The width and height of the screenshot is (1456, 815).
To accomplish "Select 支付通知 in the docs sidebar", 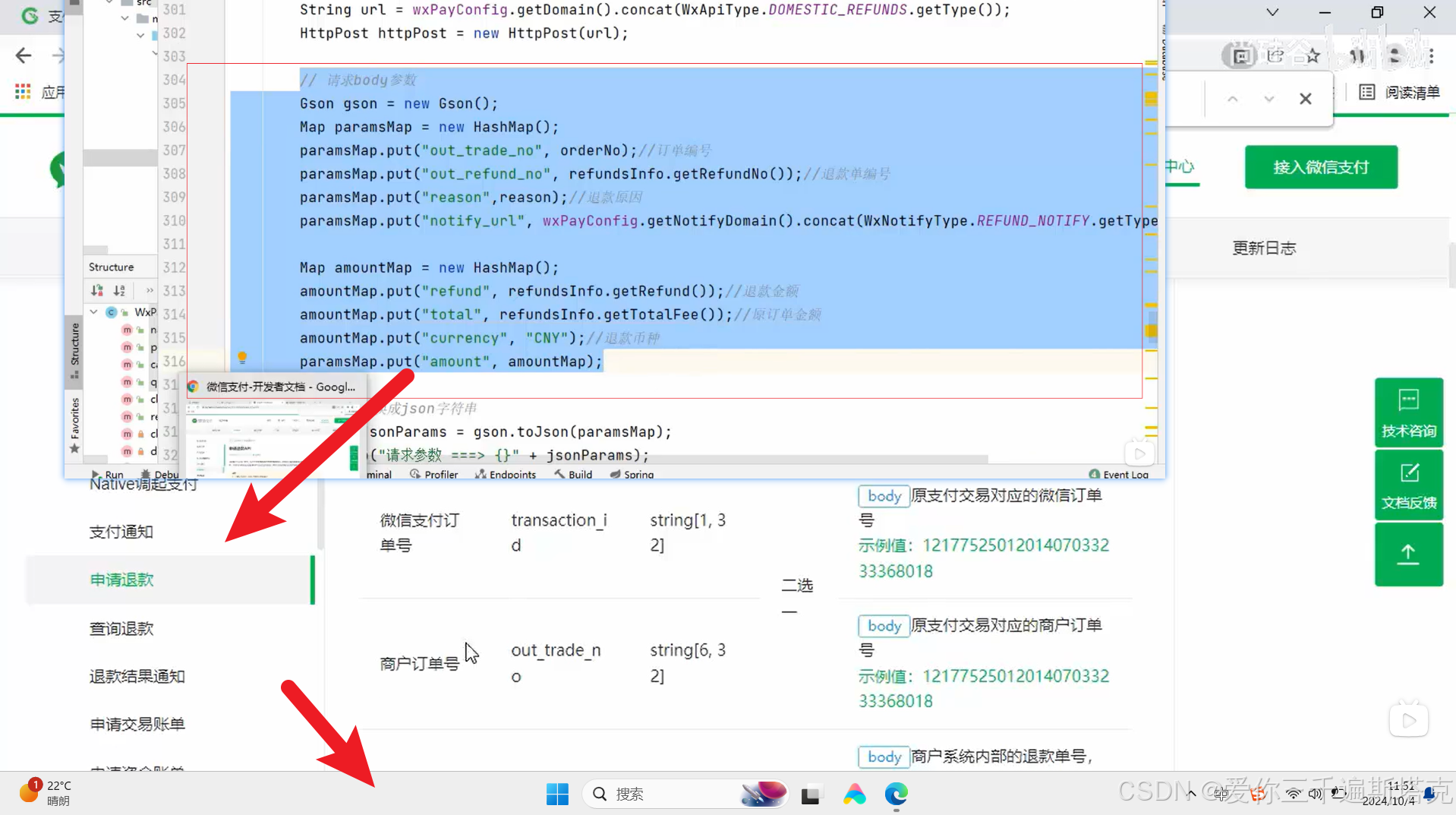I will pyautogui.click(x=121, y=532).
